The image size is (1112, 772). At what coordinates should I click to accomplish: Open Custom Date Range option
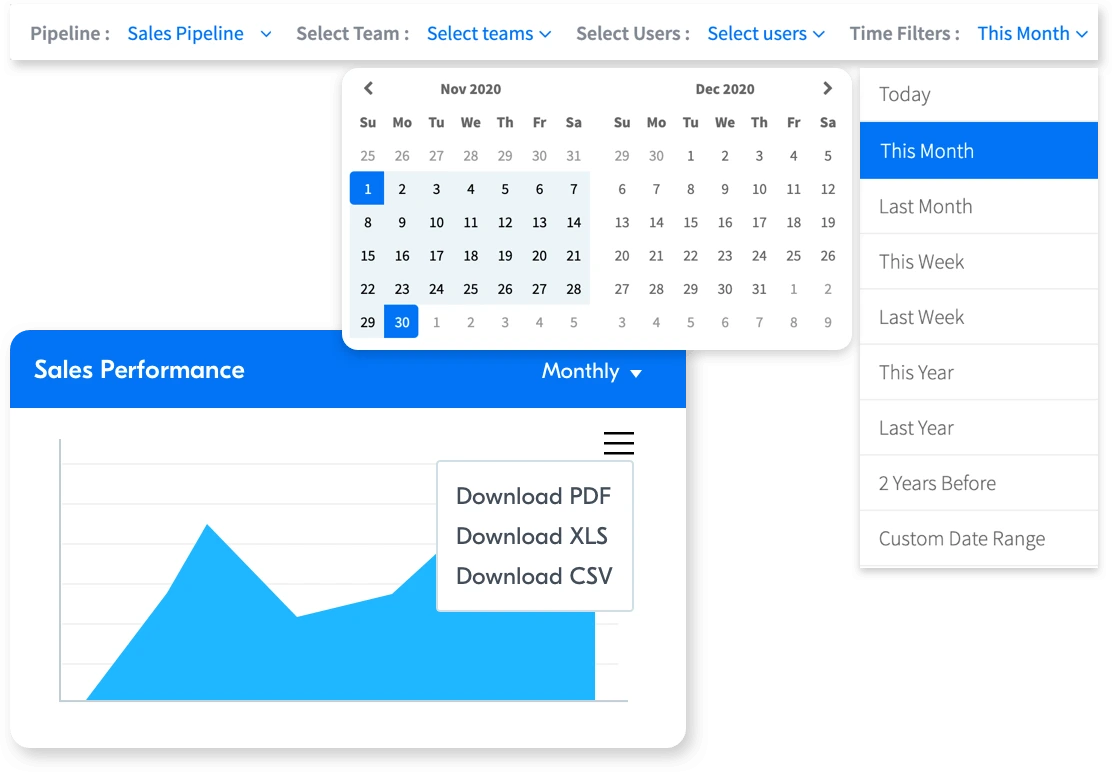(979, 539)
